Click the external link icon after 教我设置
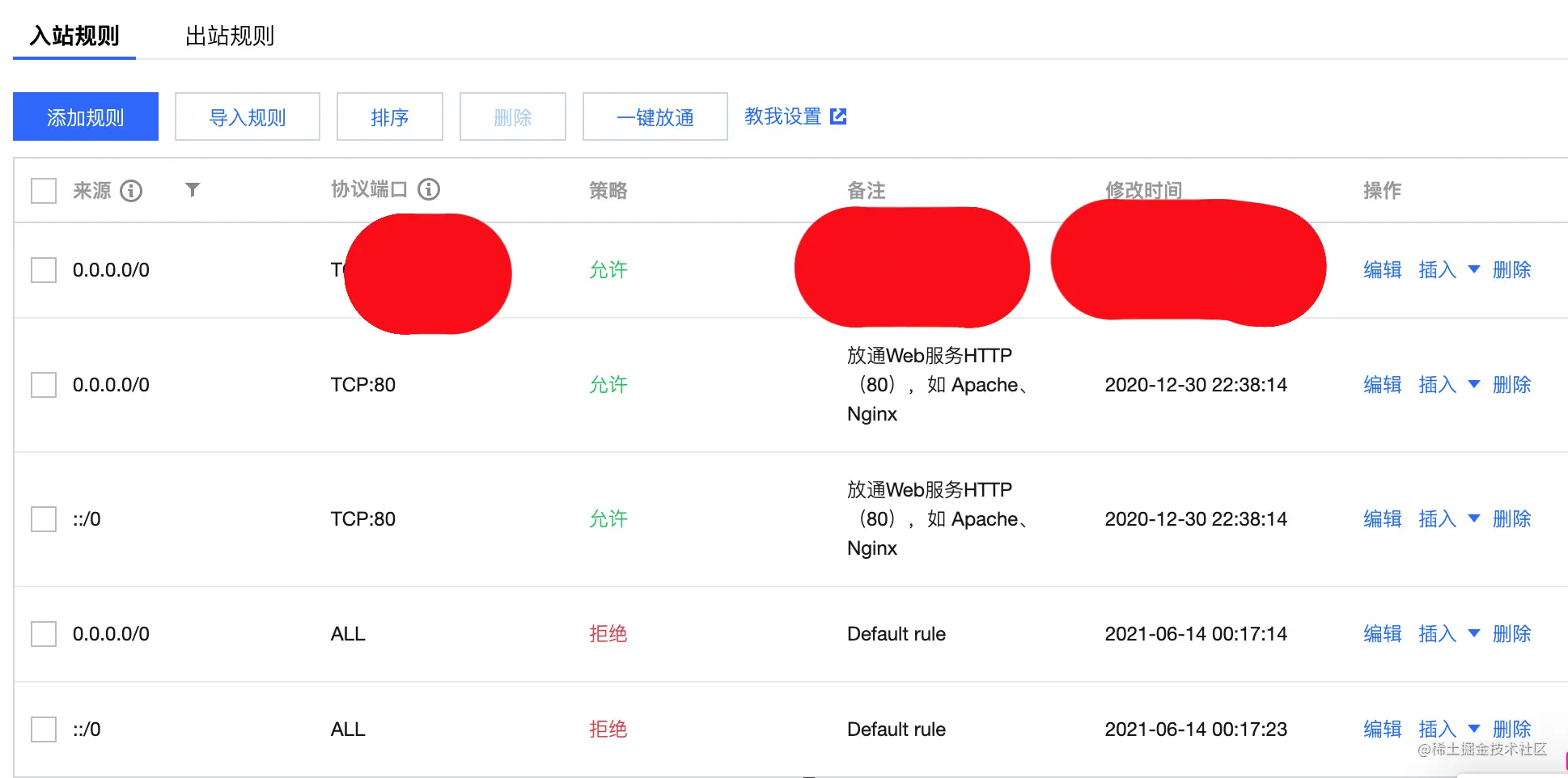The width and height of the screenshot is (1568, 778). [x=839, y=116]
